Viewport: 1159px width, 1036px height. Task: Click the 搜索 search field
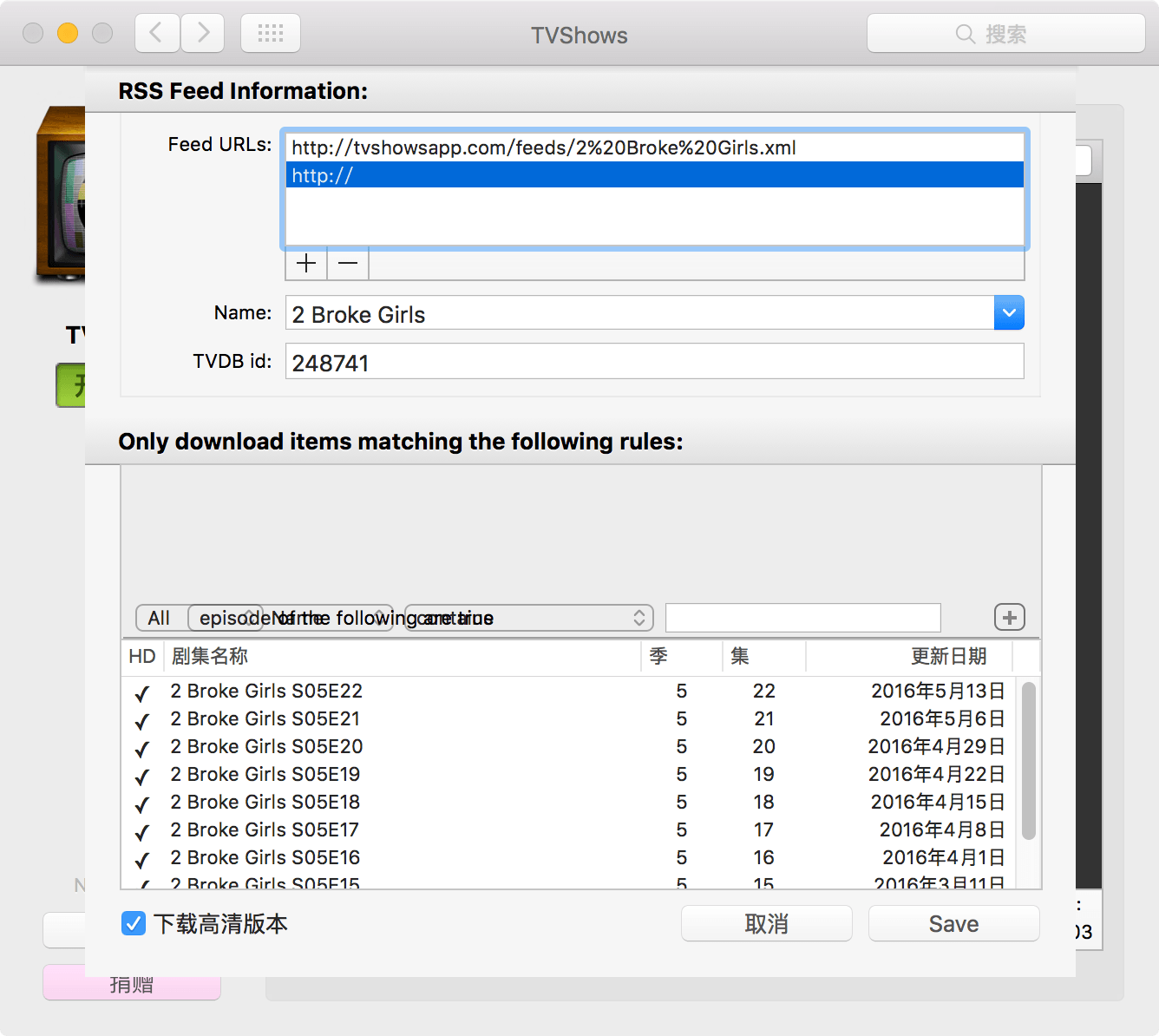[1006, 33]
